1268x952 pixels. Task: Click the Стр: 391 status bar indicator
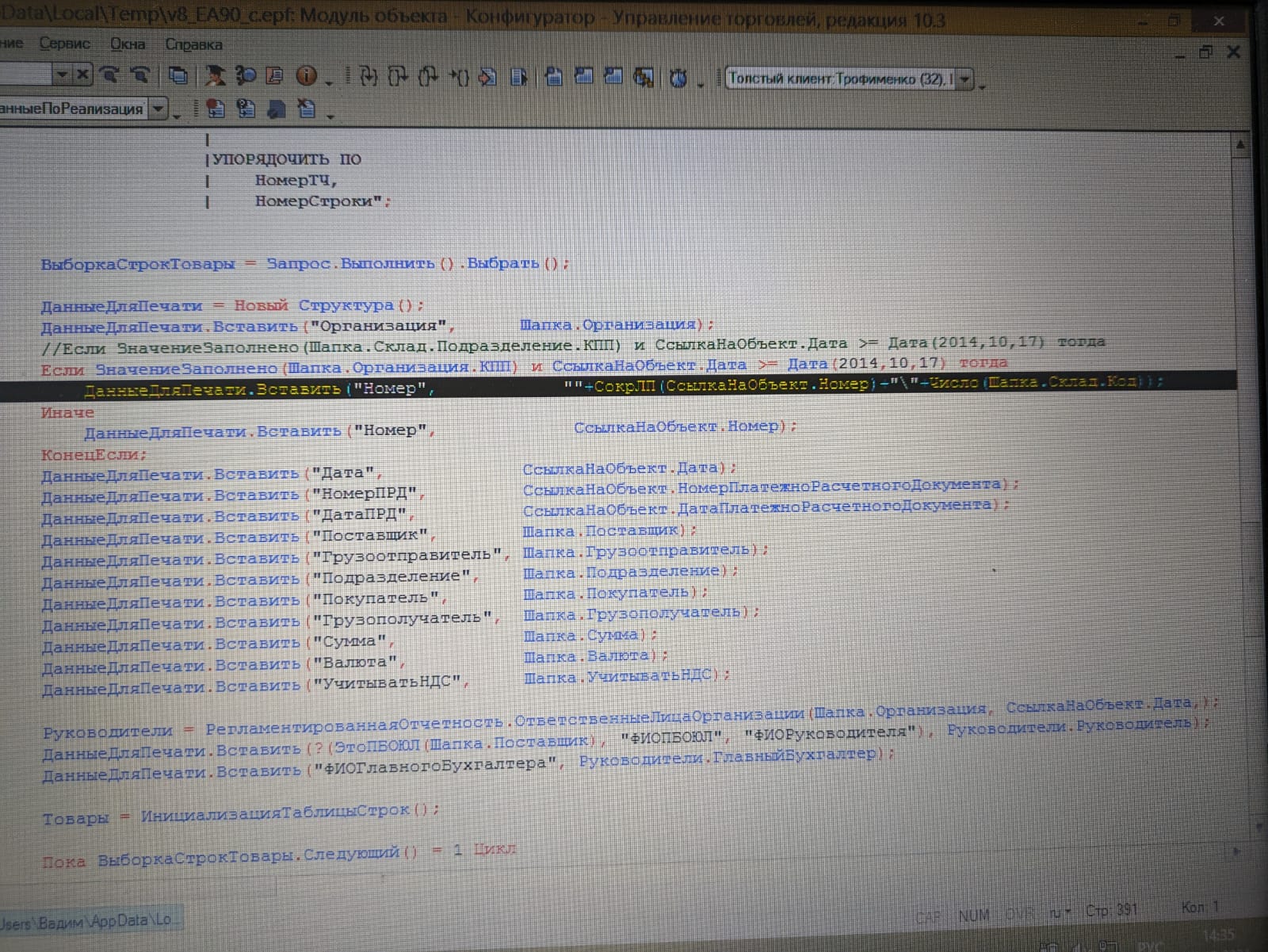[x=1111, y=911]
